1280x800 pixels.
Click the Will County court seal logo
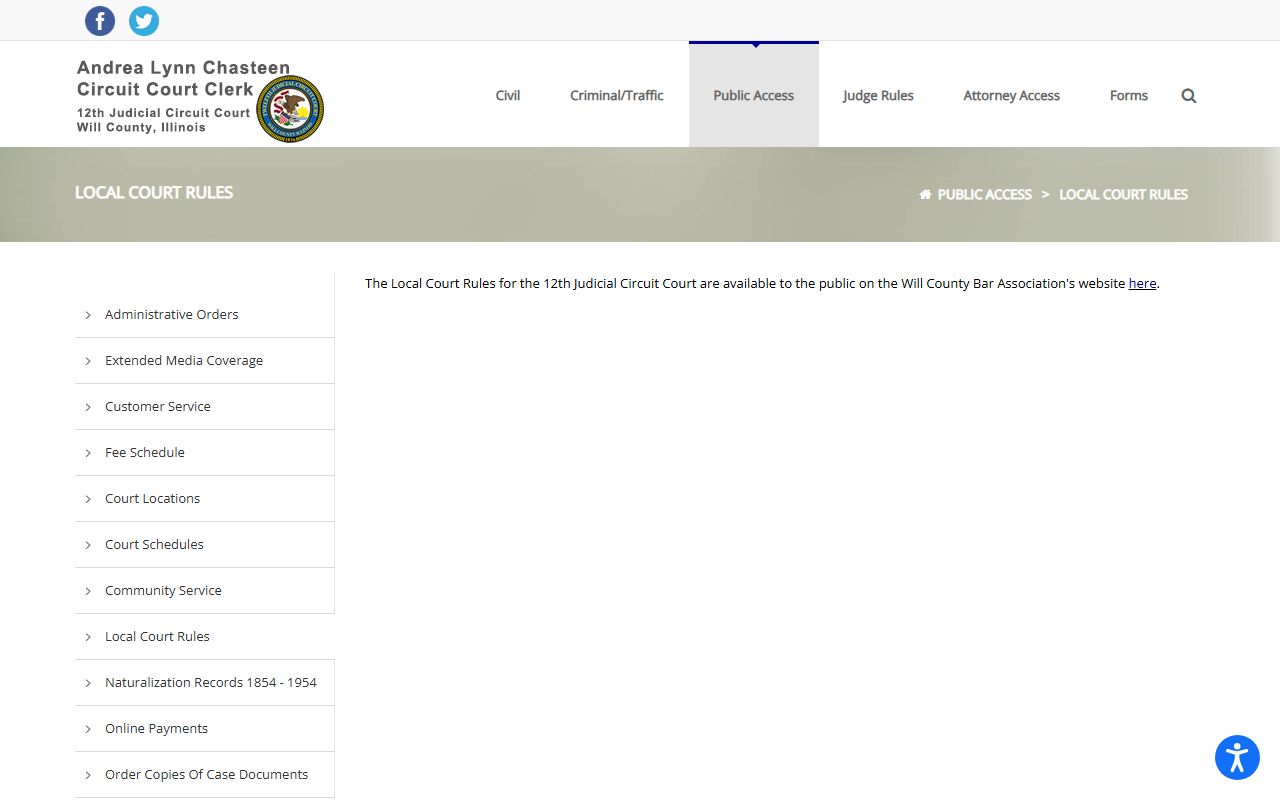point(290,108)
